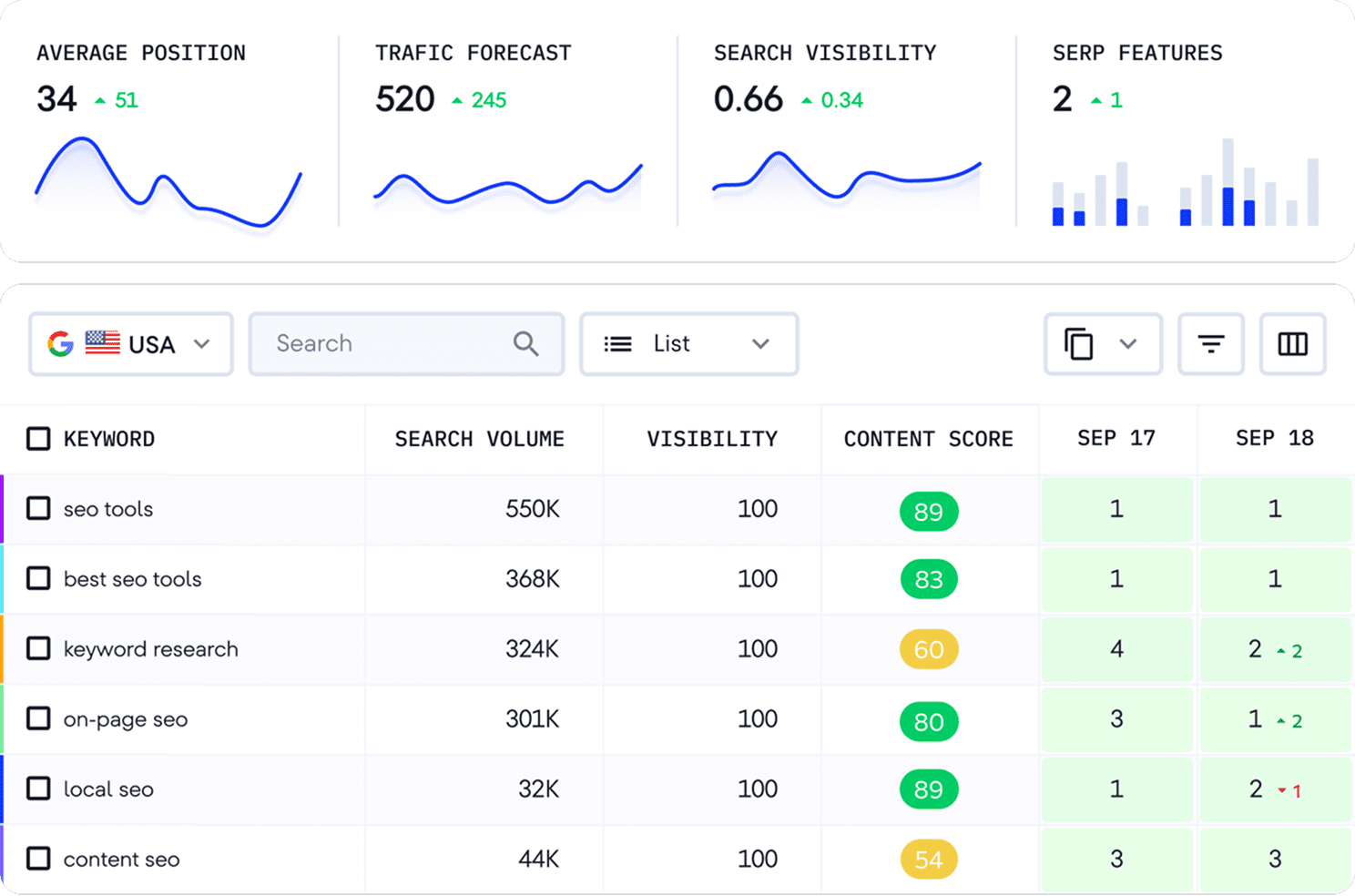Click the magnifying glass search icon
This screenshot has width=1355, height=896.
coord(525,343)
